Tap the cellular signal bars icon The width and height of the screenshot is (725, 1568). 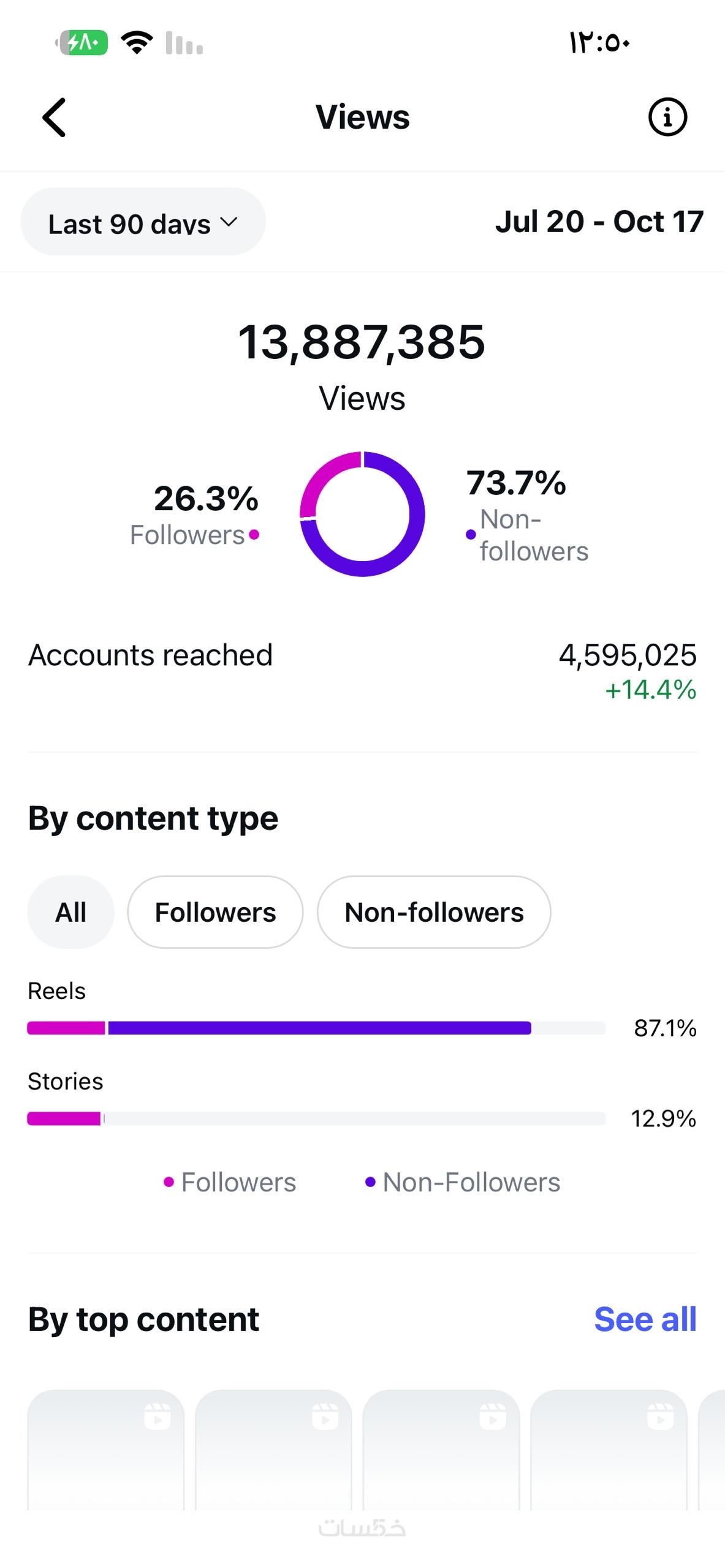click(184, 43)
